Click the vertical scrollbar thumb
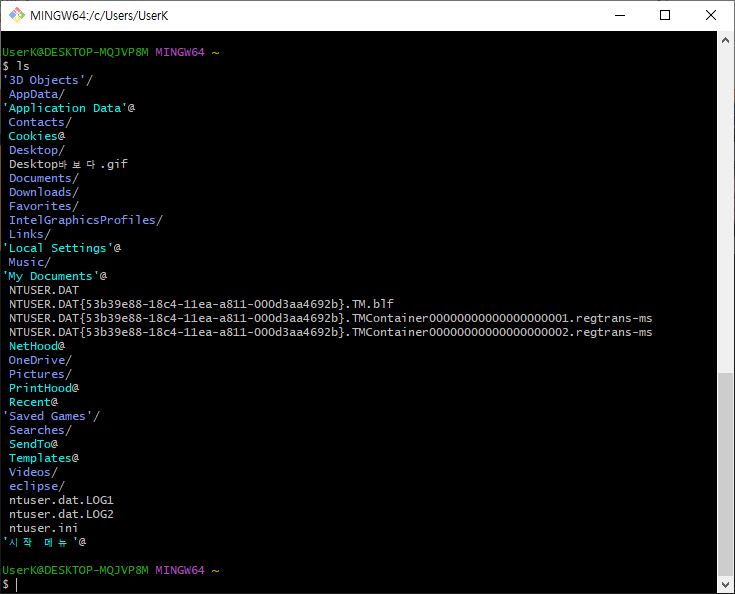Image resolution: width=735 pixels, height=594 pixels. [x=725, y=474]
